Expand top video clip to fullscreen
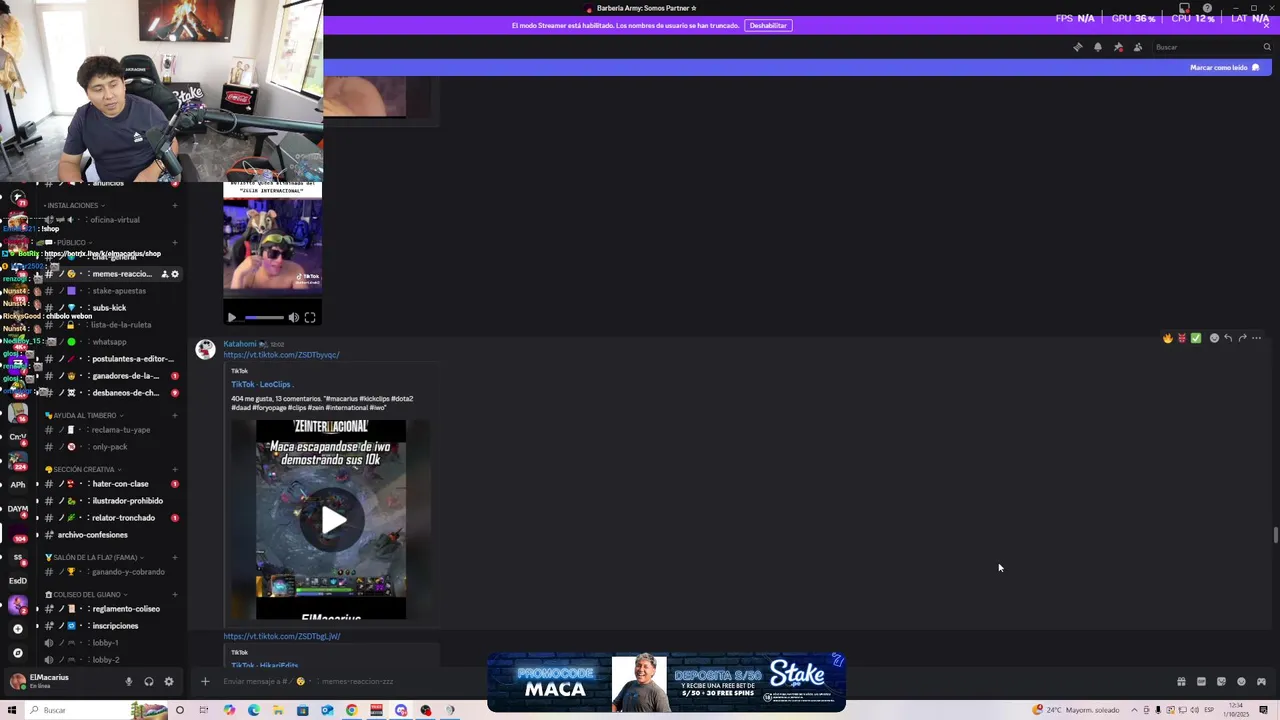Screen dimensions: 1280x720 coord(310,318)
